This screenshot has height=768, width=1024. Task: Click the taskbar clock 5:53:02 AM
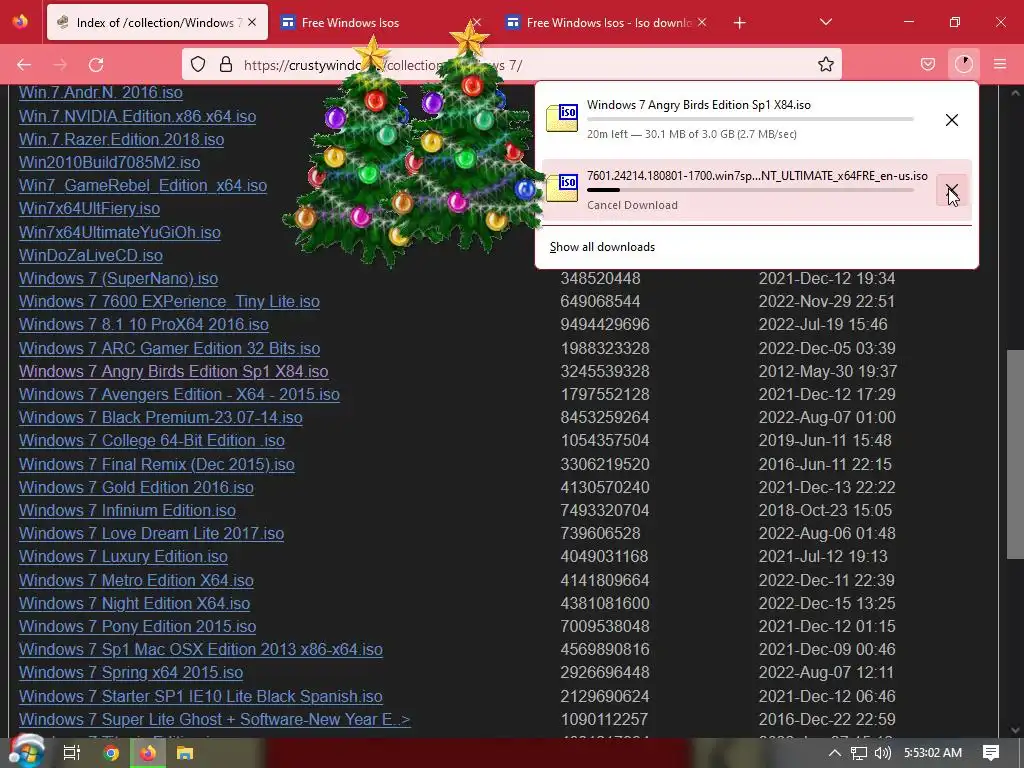coord(933,753)
